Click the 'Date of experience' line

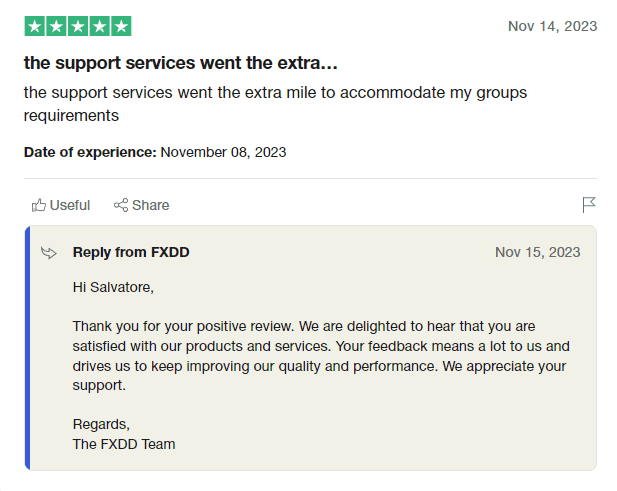coord(155,152)
